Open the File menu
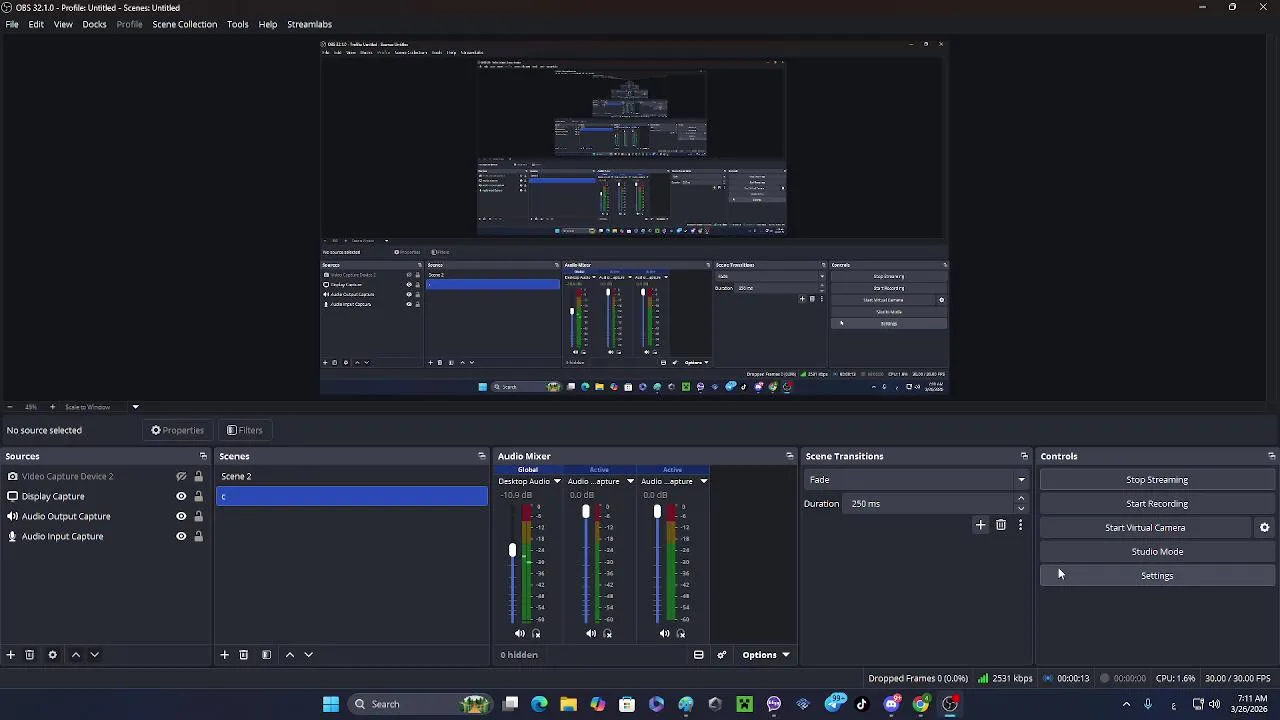This screenshot has width=1280, height=720. [x=12, y=24]
